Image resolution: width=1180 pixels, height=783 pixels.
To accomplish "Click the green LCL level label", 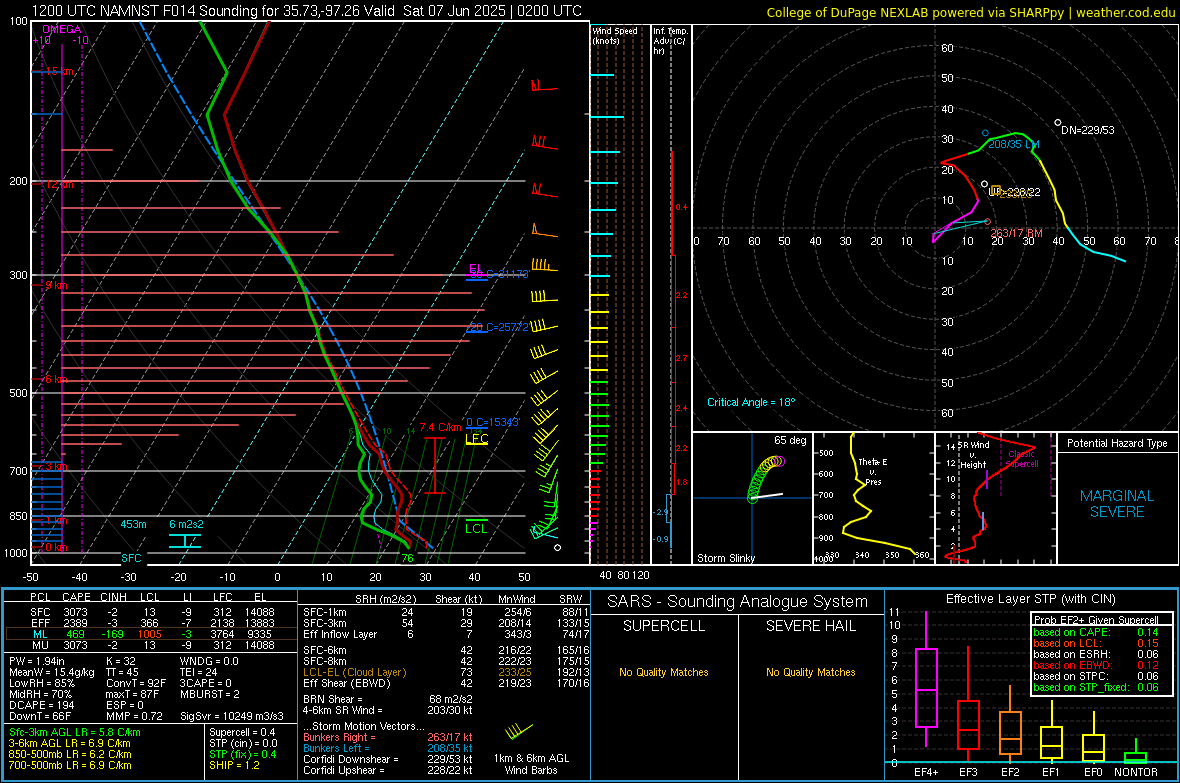I will (476, 529).
